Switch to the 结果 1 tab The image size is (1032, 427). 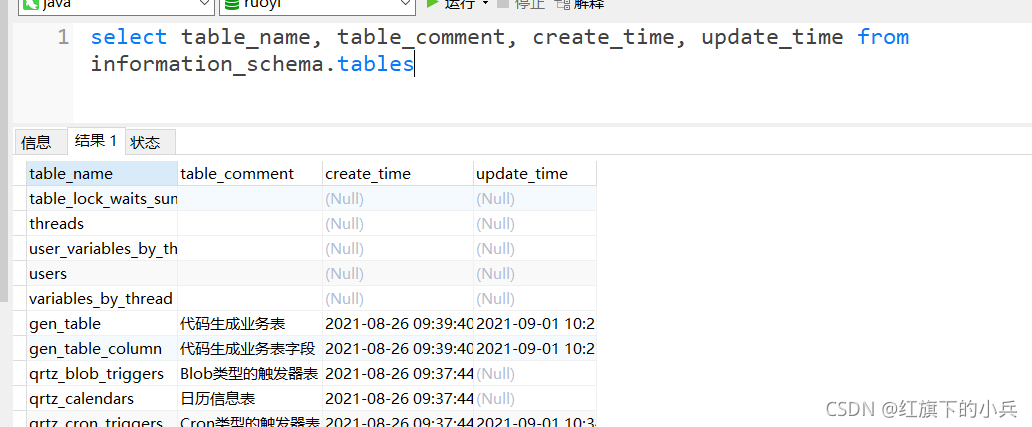pyautogui.click(x=96, y=141)
